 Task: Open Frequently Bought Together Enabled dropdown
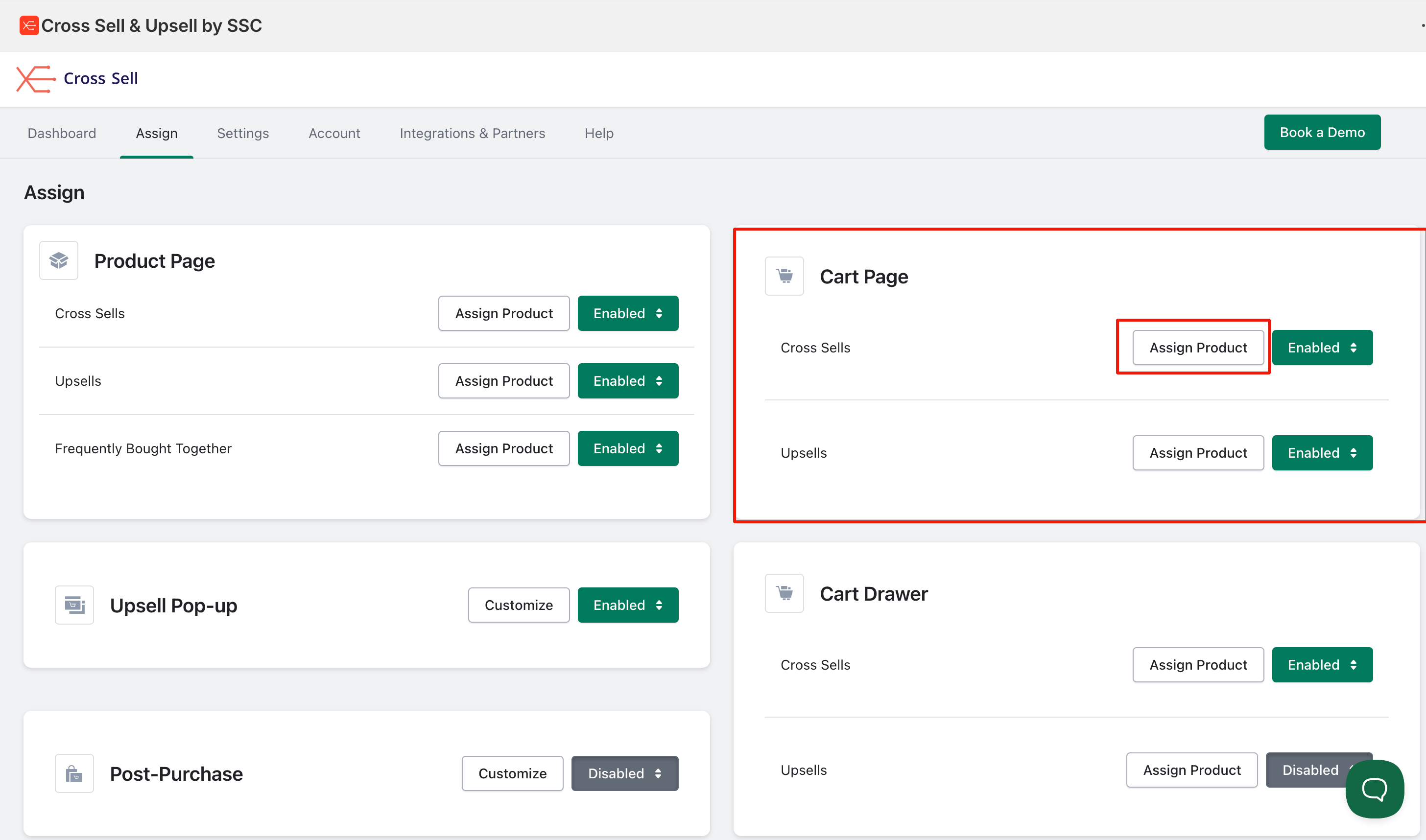click(x=627, y=448)
